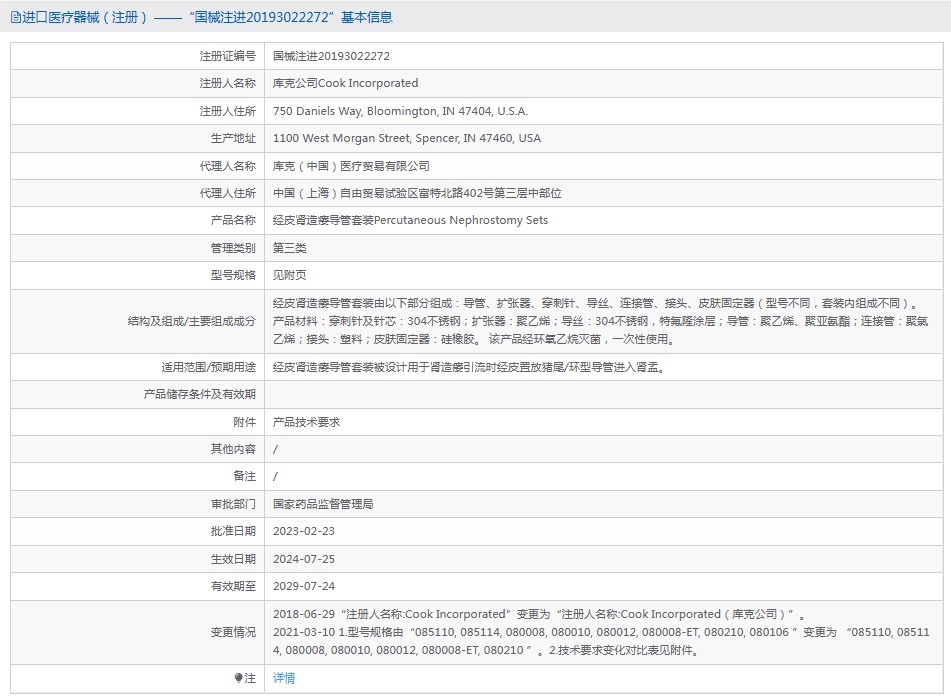Click the approval date 2023-02-23
Viewport: 951px width, 698px height.
click(304, 531)
